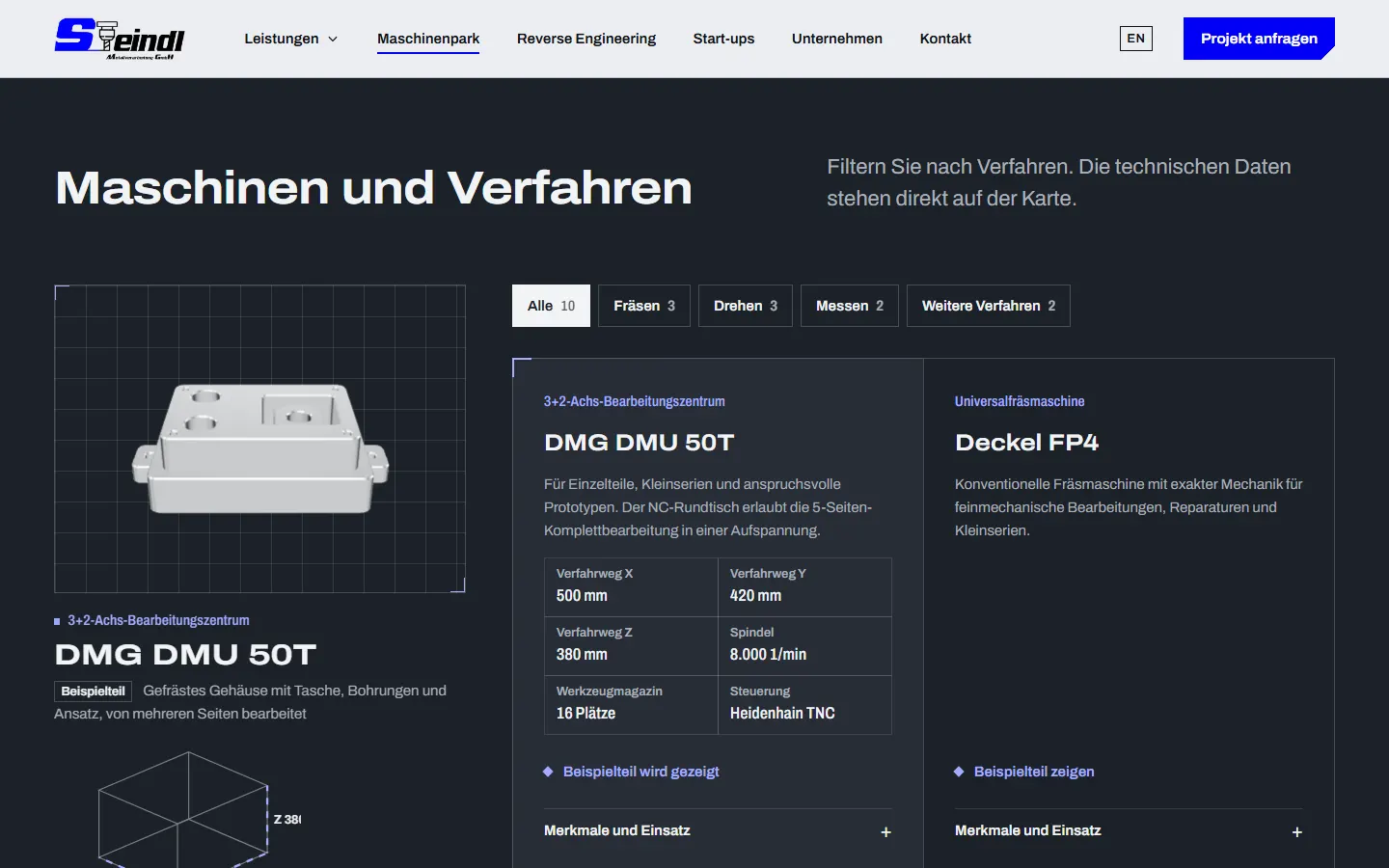Expand Merkmale und Einsatz for Deckel FP4
Viewport: 1389px width, 868px height.
click(x=1129, y=830)
